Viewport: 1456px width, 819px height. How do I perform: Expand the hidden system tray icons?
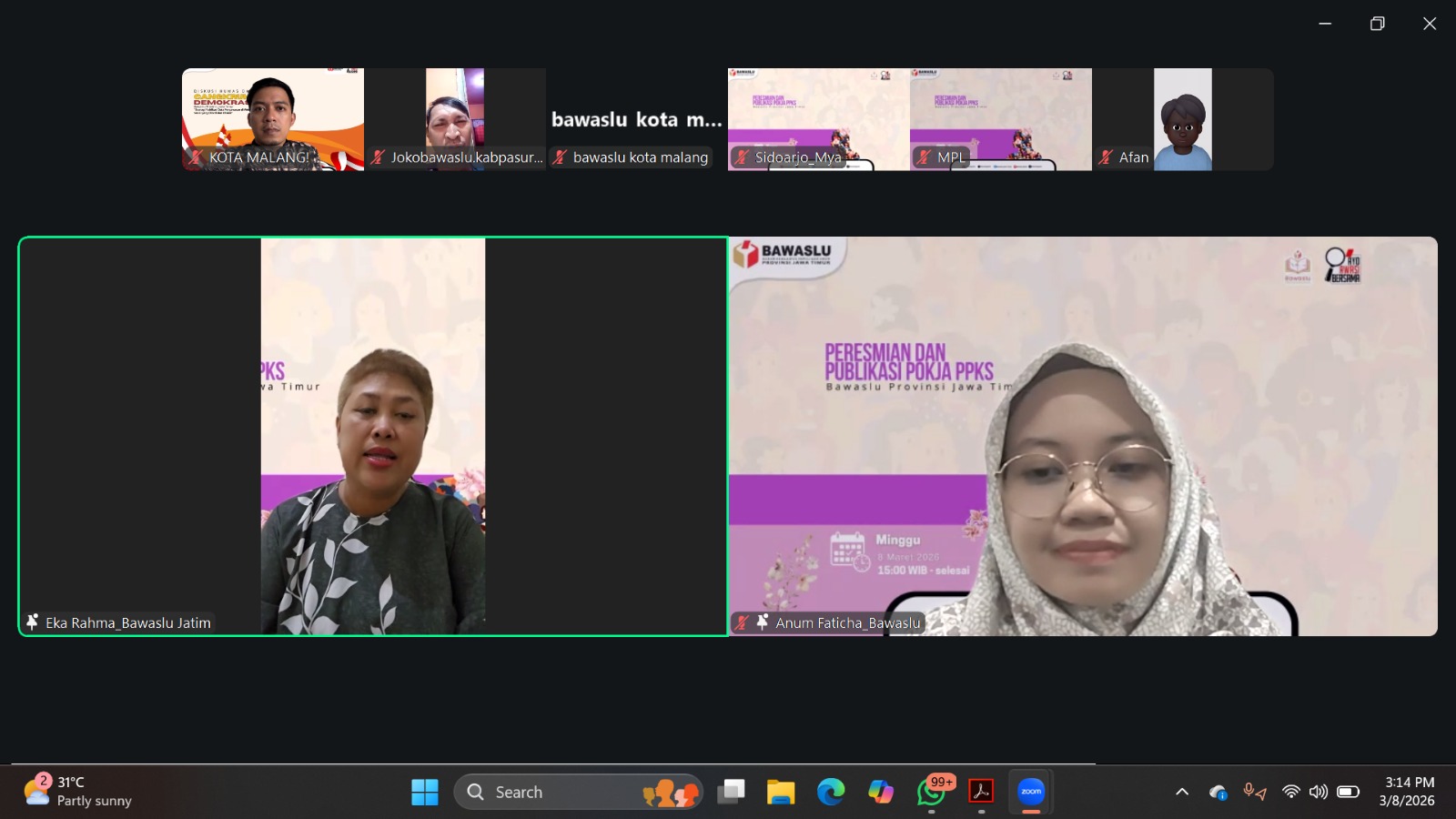click(x=1182, y=792)
